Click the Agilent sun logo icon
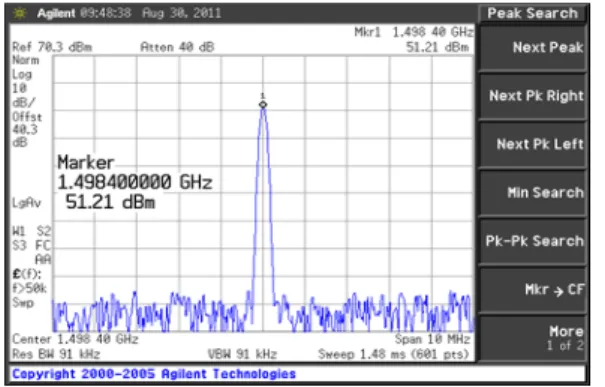 click(x=20, y=14)
